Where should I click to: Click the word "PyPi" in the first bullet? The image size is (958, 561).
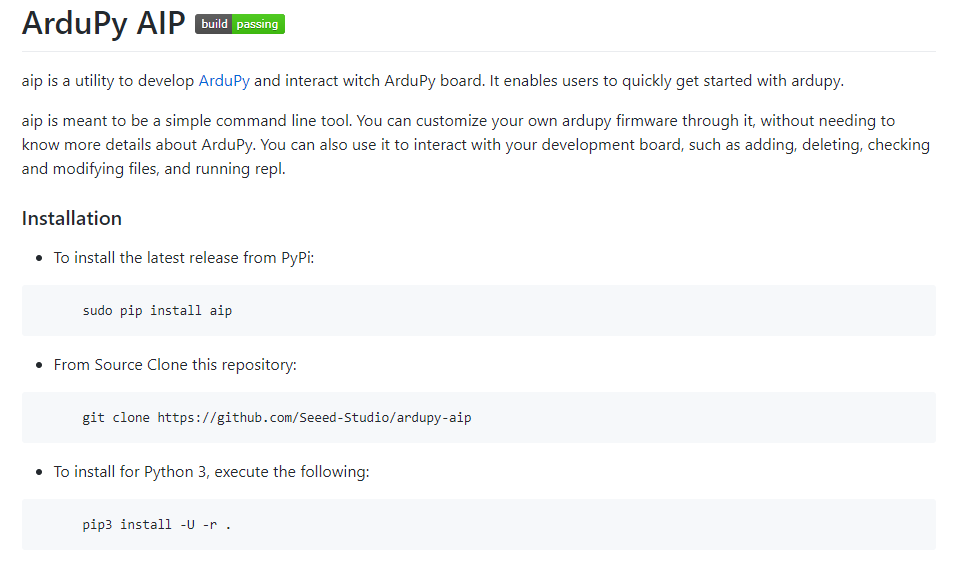(x=297, y=258)
